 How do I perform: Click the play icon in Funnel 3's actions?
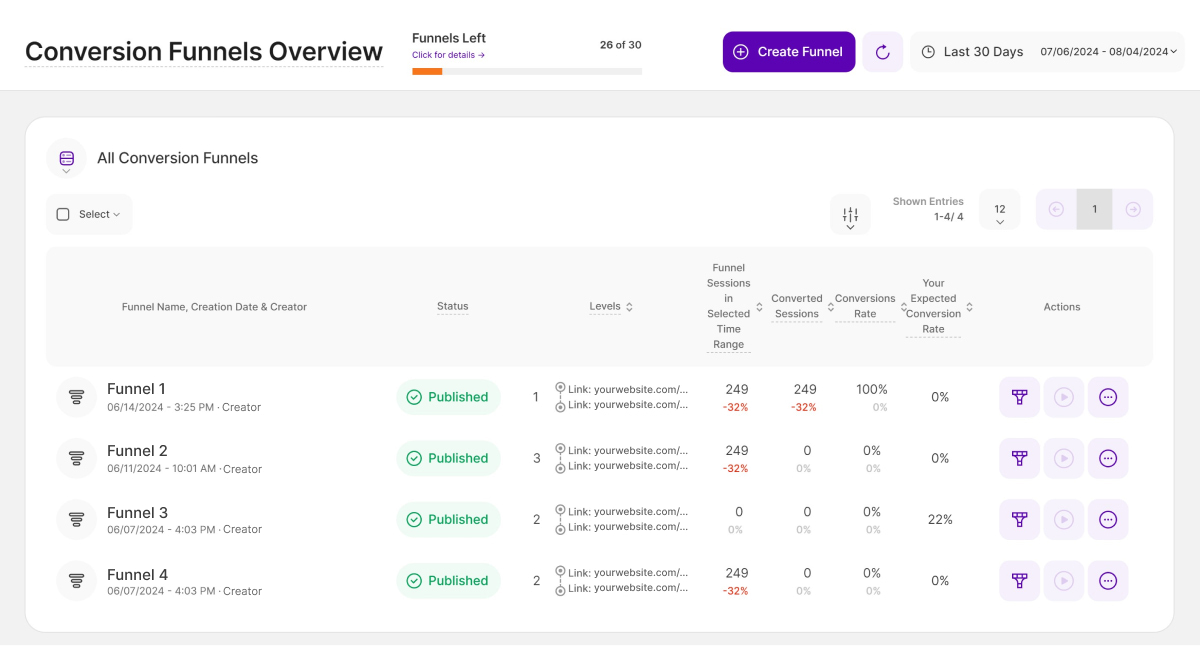pos(1063,519)
